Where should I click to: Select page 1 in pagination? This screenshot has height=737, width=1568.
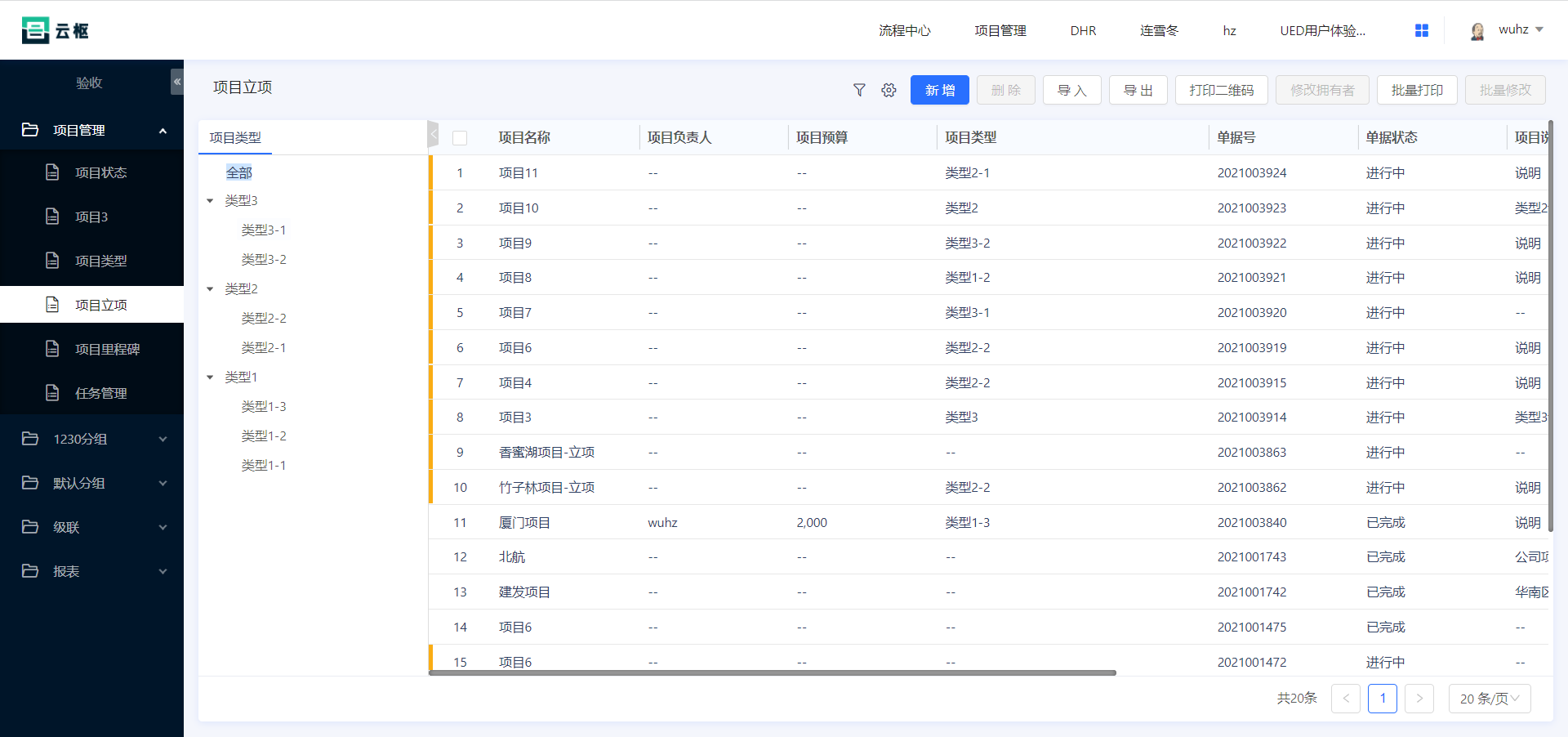coord(1383,699)
